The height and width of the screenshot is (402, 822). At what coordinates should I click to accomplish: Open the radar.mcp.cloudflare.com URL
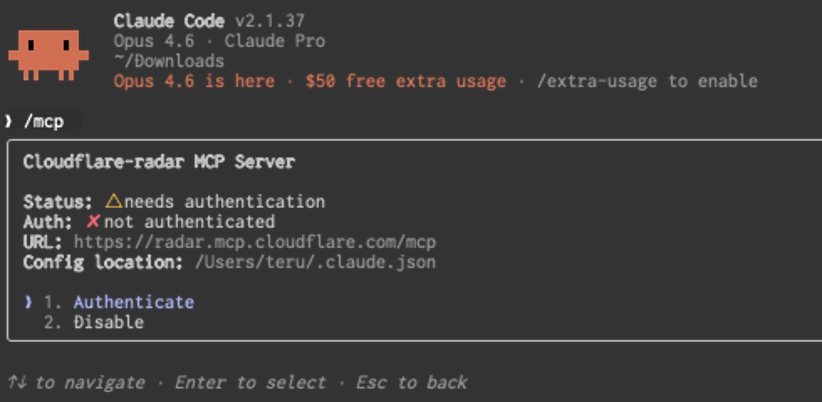point(255,242)
